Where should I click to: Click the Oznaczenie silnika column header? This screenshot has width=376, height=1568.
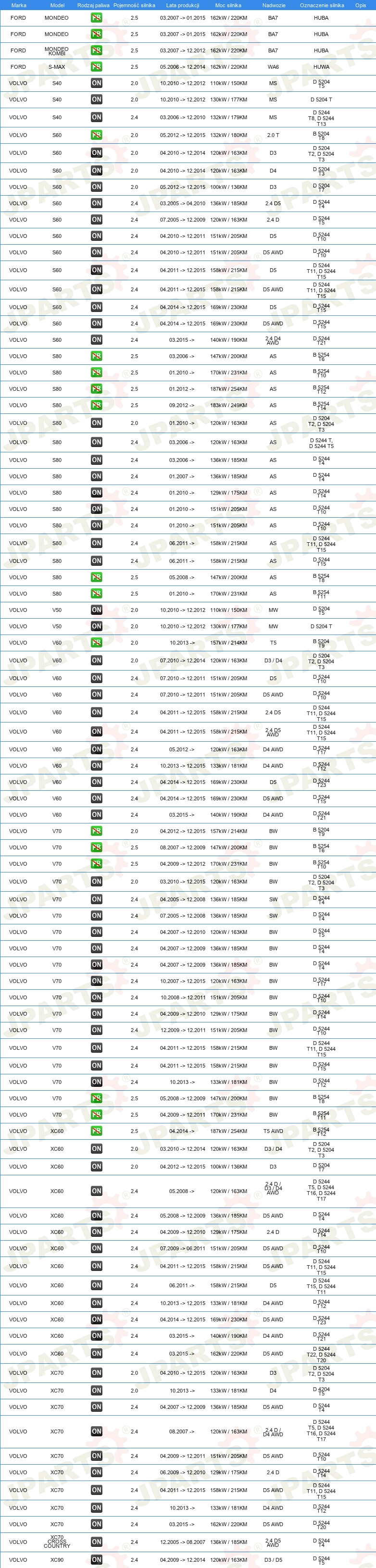pyautogui.click(x=322, y=5)
